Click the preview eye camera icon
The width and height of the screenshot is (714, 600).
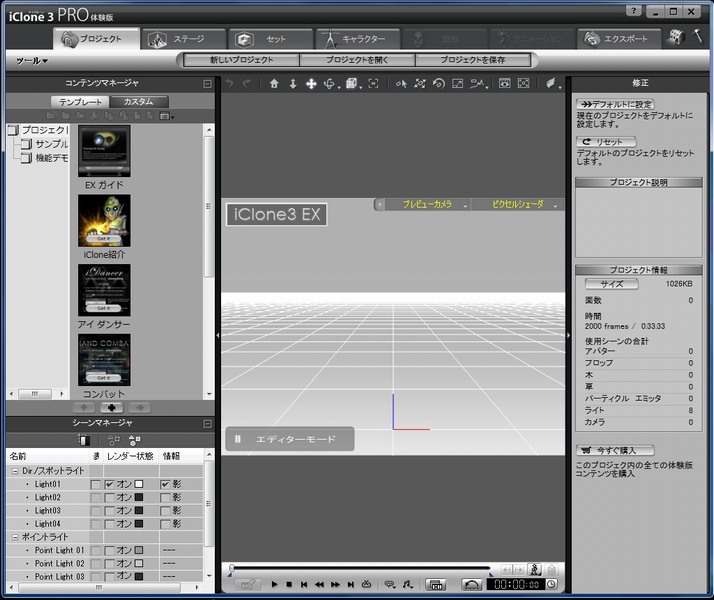505,83
